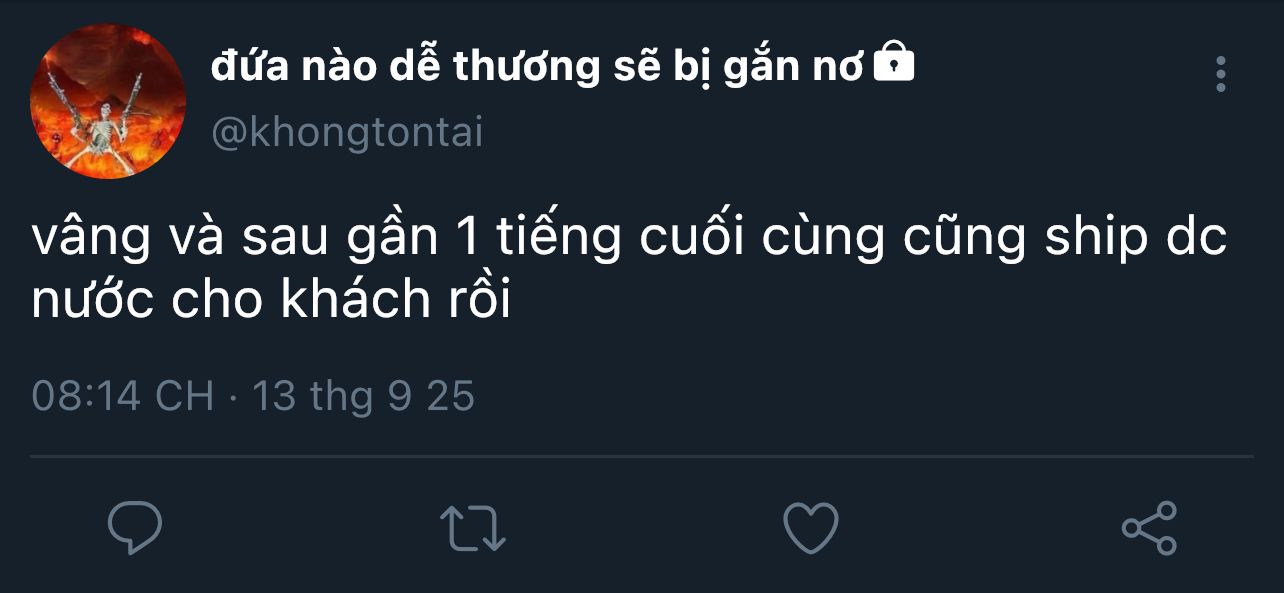The width and height of the screenshot is (1284, 593).
Task: Open the flaming skeleton profile avatar
Action: tap(108, 102)
